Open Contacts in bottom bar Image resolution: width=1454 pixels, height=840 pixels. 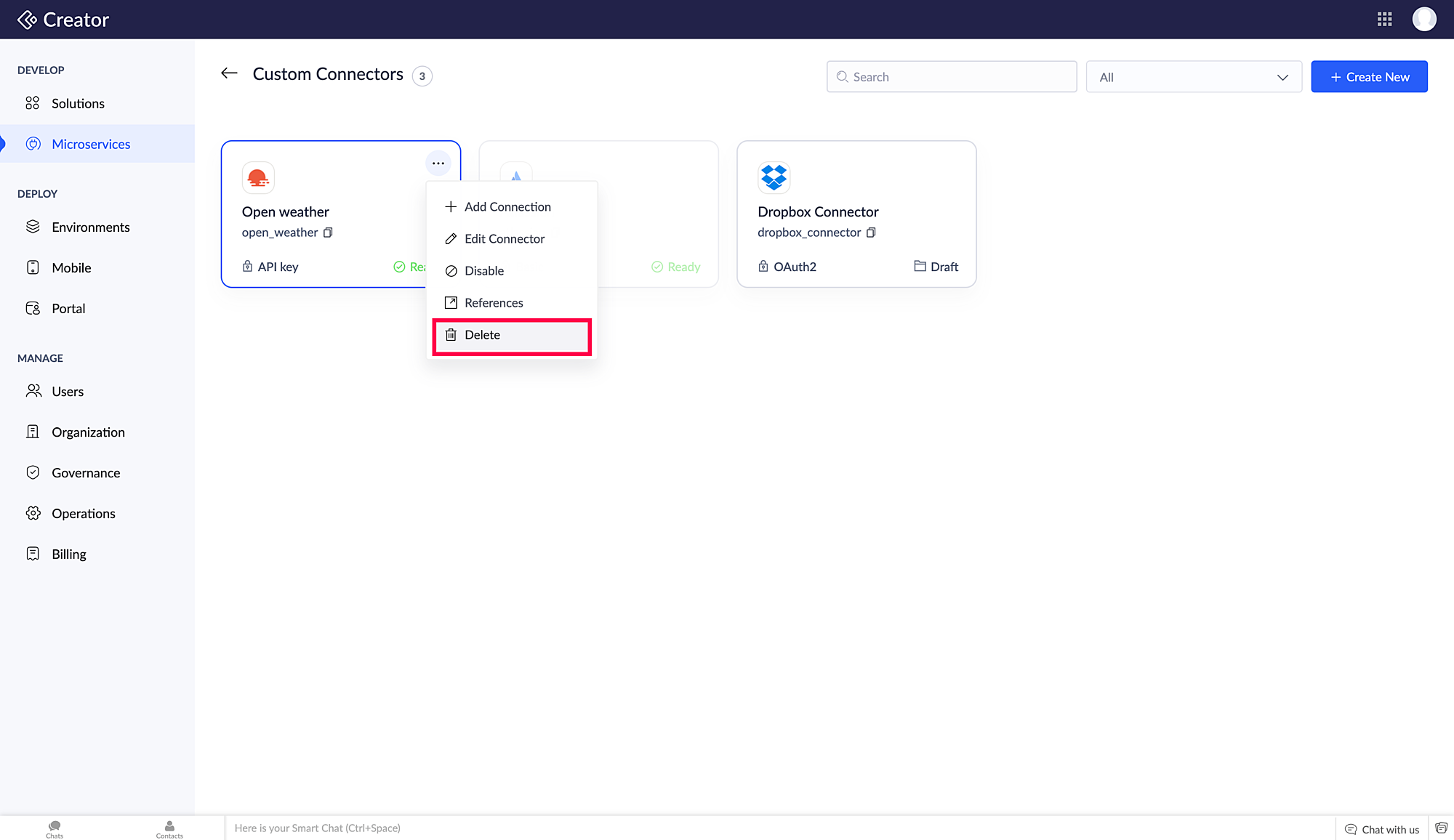[169, 828]
